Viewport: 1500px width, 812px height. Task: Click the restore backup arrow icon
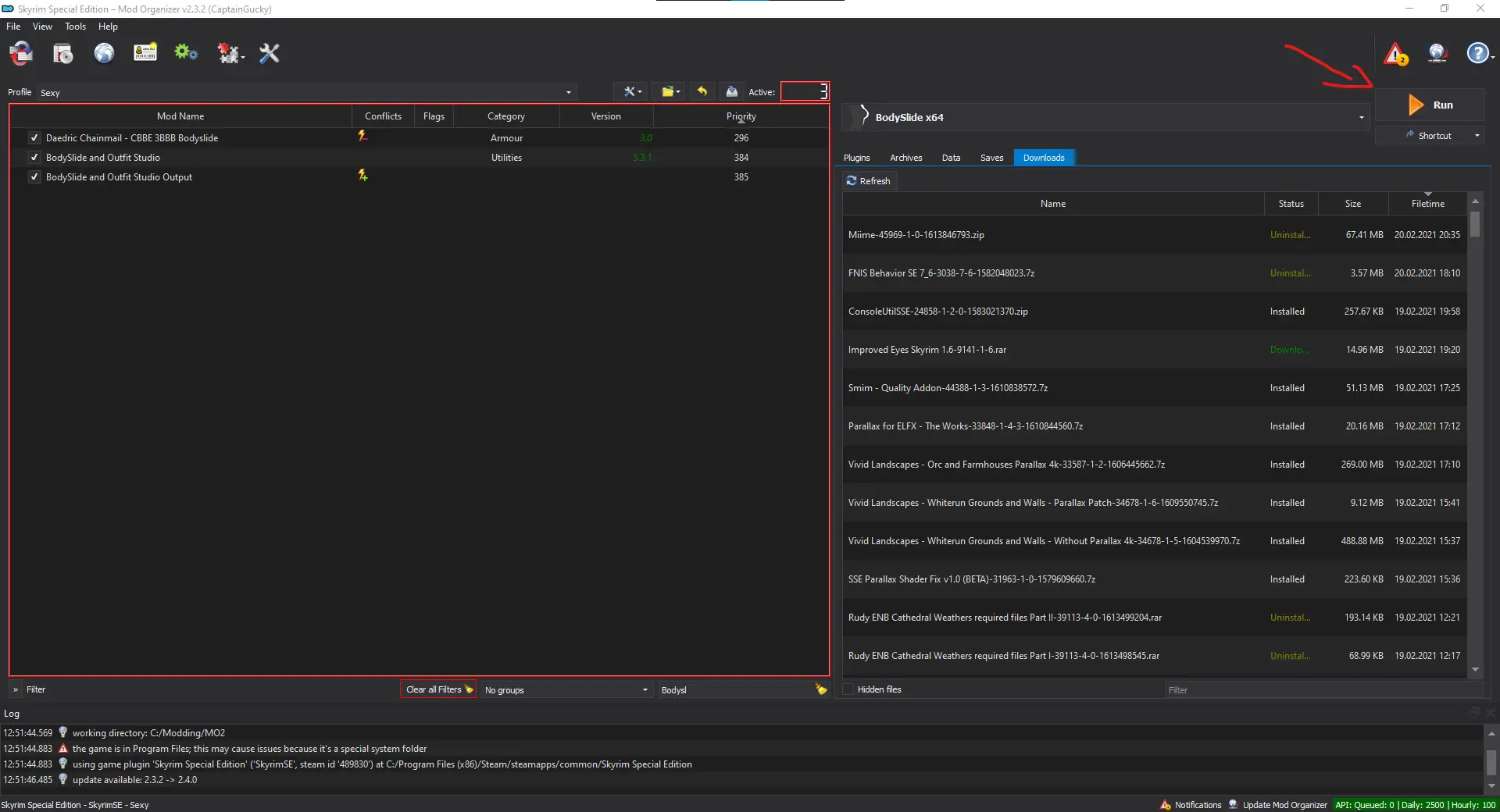702,91
